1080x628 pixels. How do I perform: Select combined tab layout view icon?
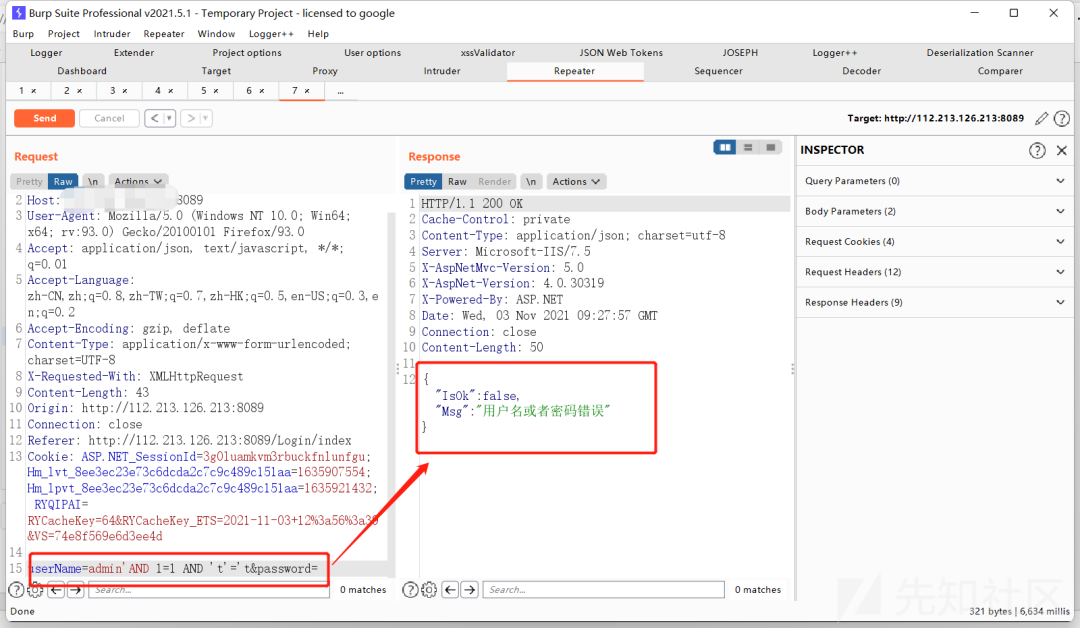771,147
